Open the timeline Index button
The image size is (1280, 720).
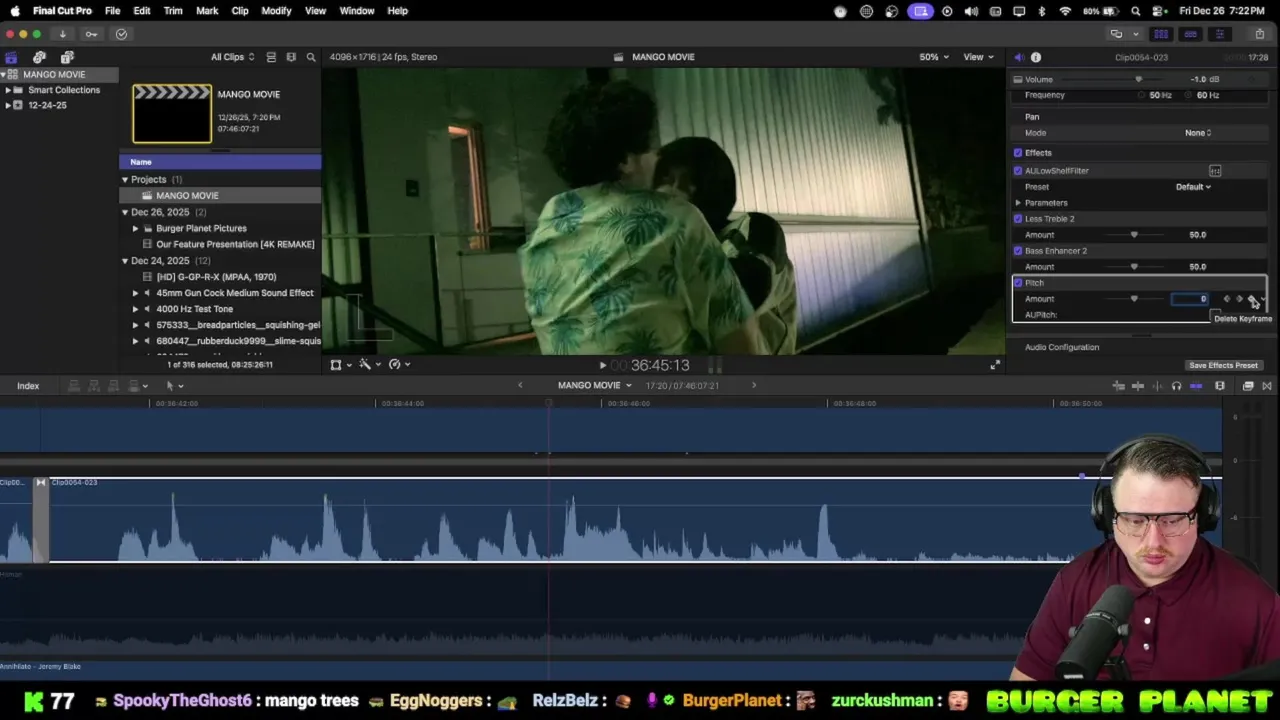[28, 386]
